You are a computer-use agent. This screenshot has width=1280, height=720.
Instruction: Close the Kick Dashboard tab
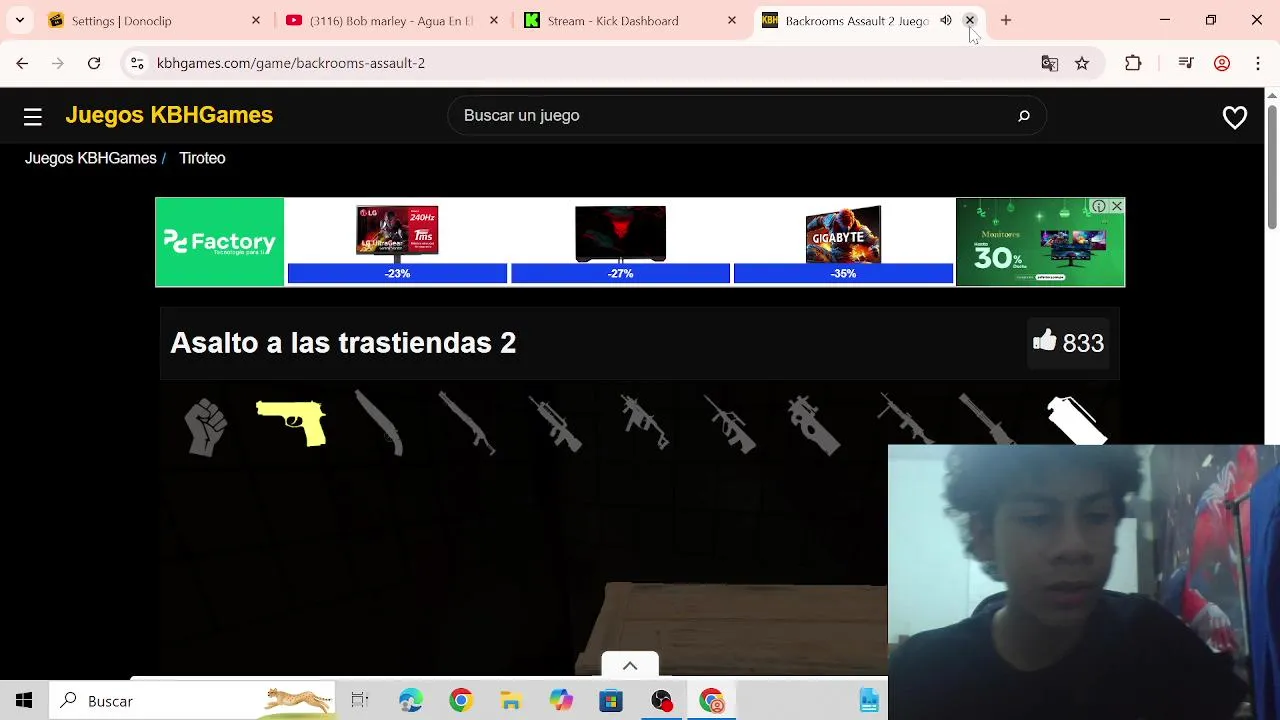(x=732, y=20)
